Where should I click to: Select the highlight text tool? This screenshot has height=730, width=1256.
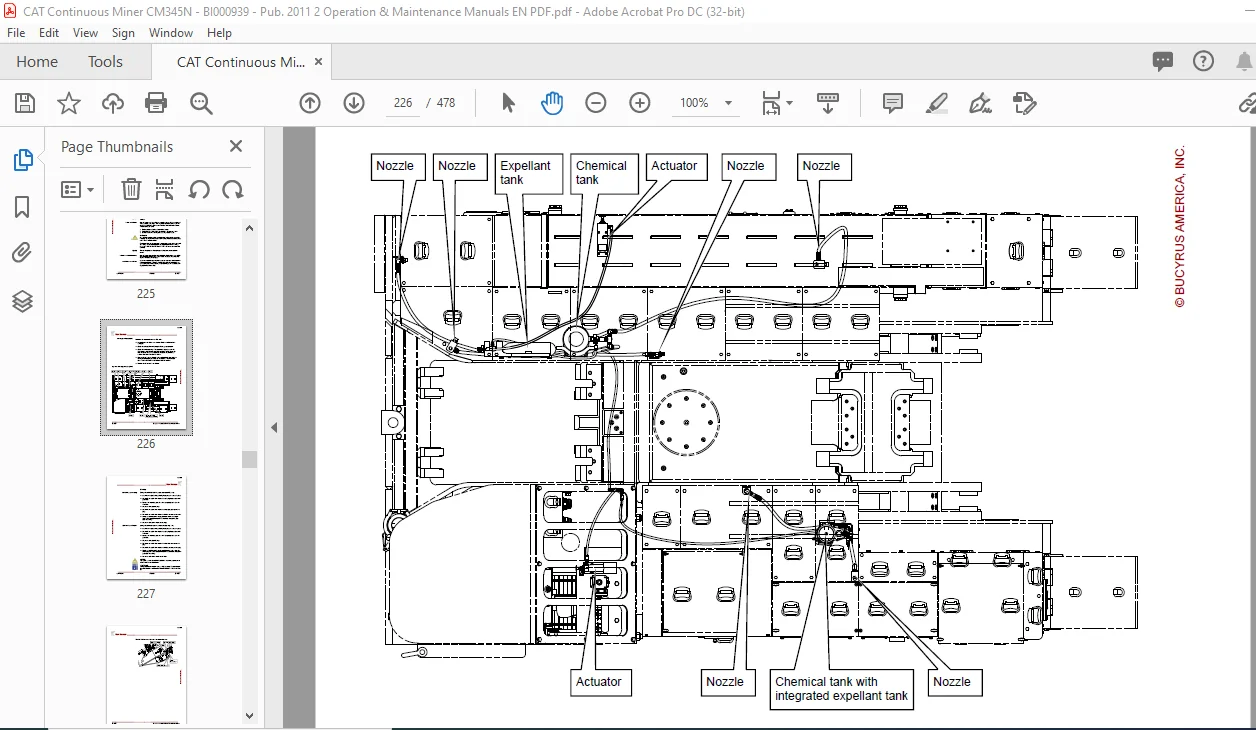click(937, 103)
